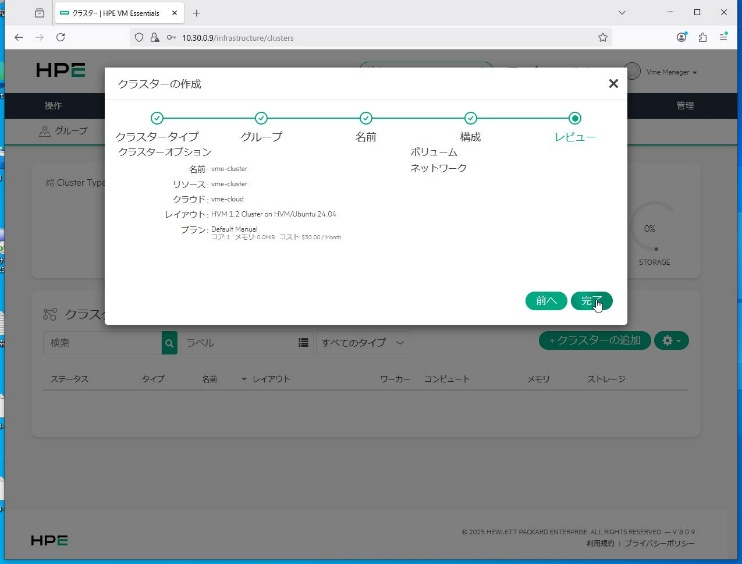The height and width of the screenshot is (564, 742).
Task: Select the クラスタータイプ step circle
Action: point(157,118)
